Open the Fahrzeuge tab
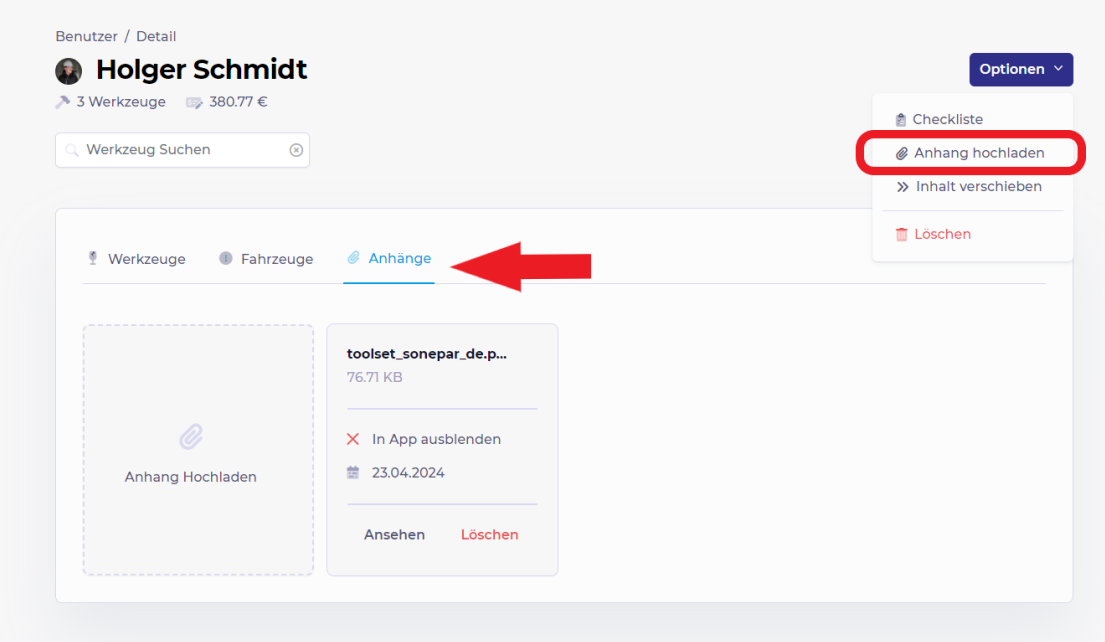 pos(276,259)
